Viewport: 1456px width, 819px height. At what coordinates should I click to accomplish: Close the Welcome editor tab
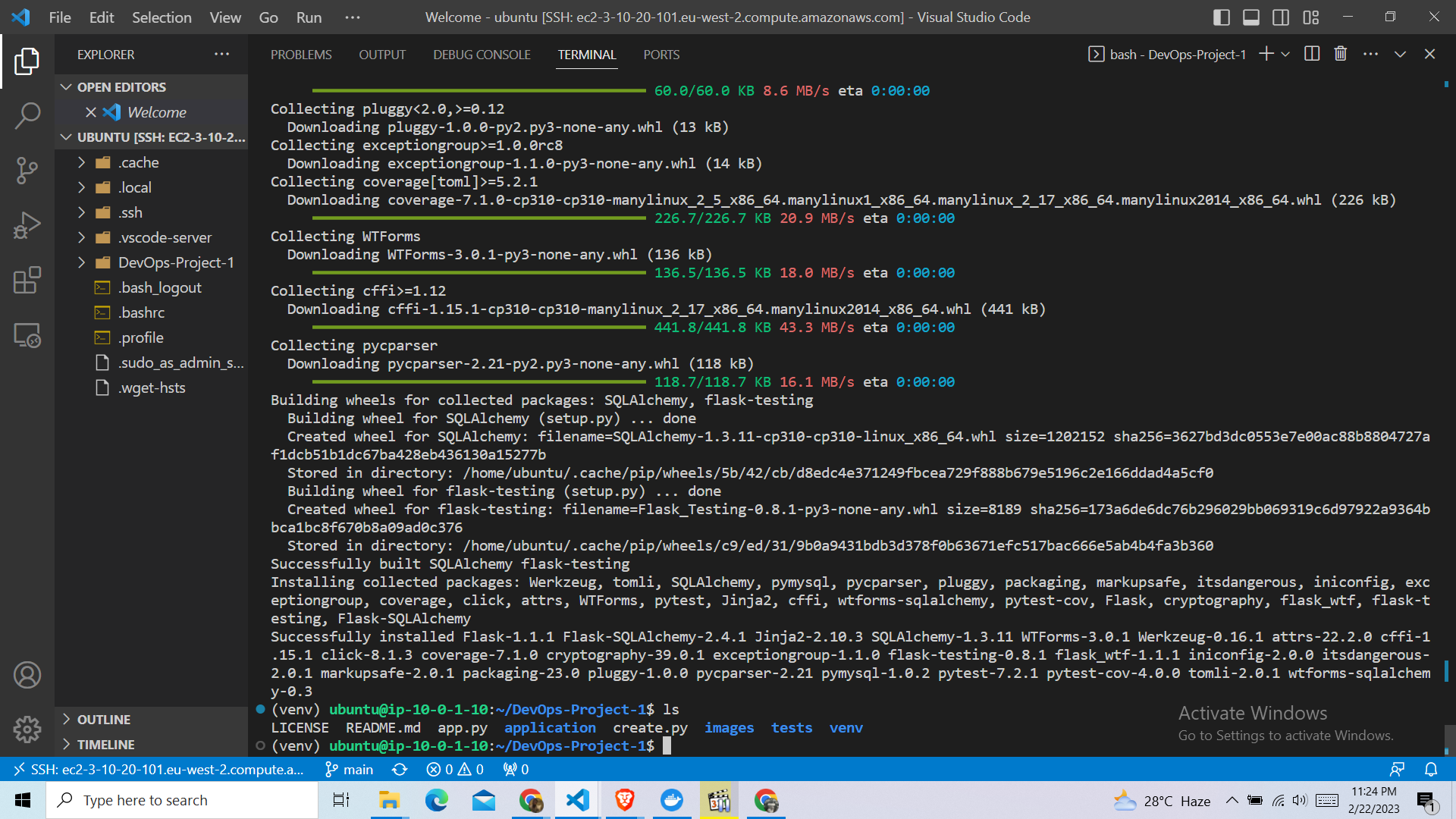click(92, 111)
